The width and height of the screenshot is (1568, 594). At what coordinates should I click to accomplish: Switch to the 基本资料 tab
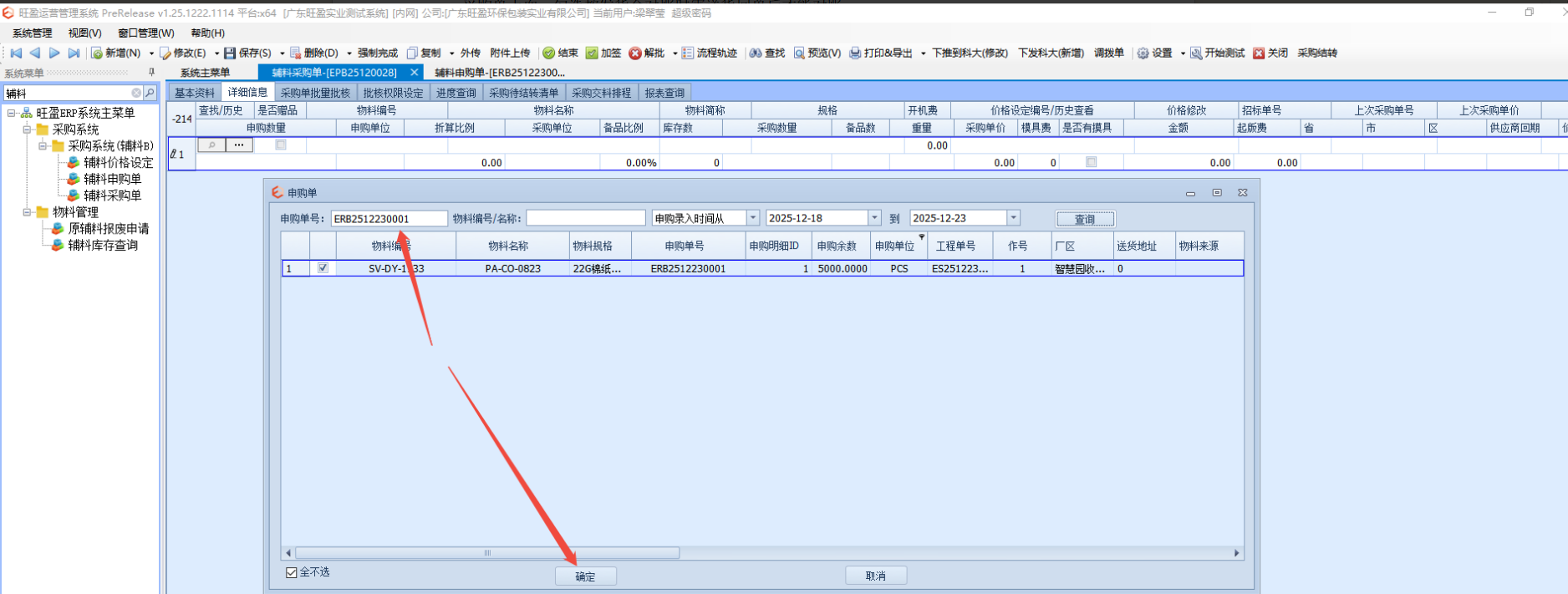pos(195,93)
